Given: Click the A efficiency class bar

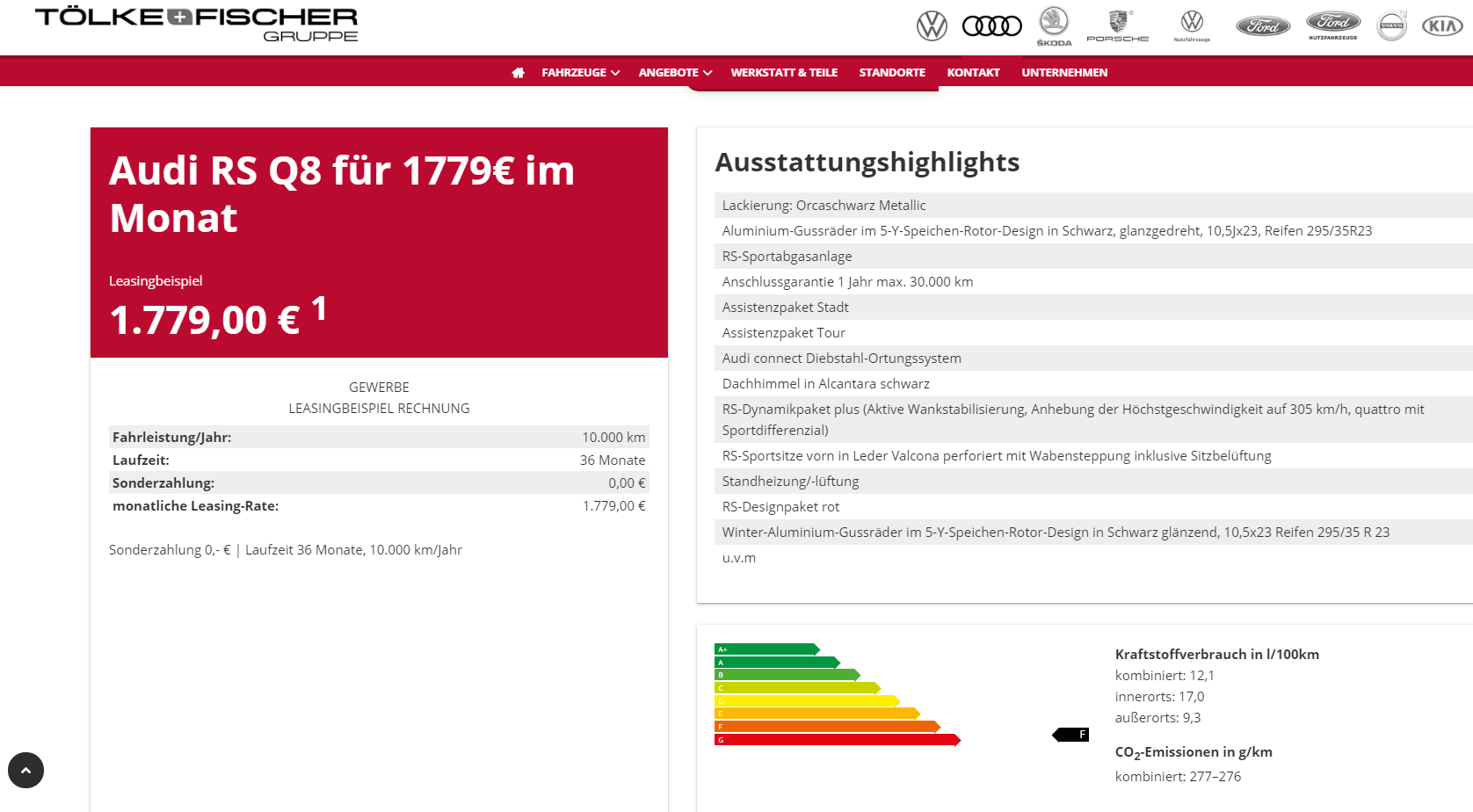Looking at the screenshot, I should (x=778, y=663).
